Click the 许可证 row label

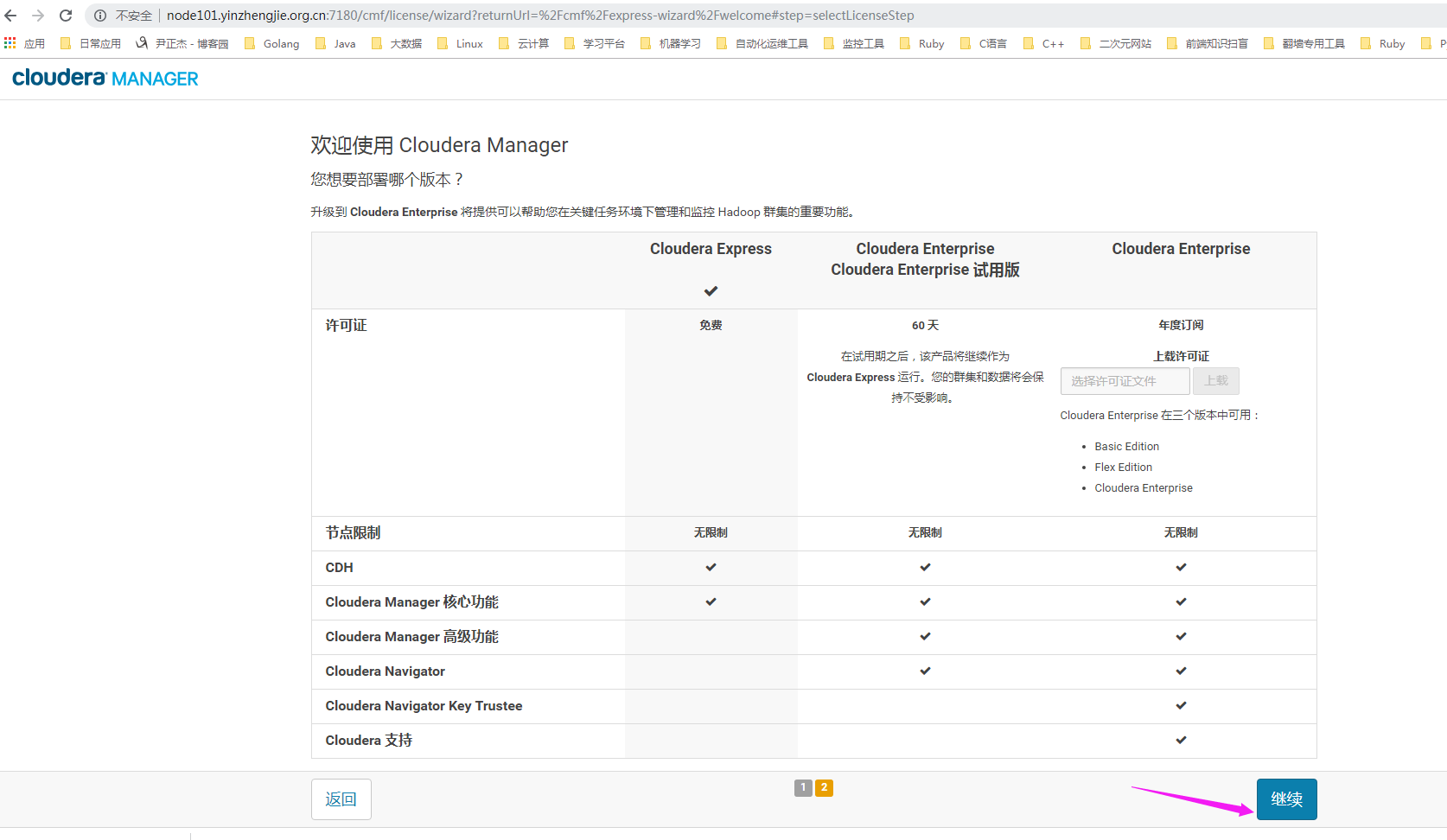pos(346,326)
